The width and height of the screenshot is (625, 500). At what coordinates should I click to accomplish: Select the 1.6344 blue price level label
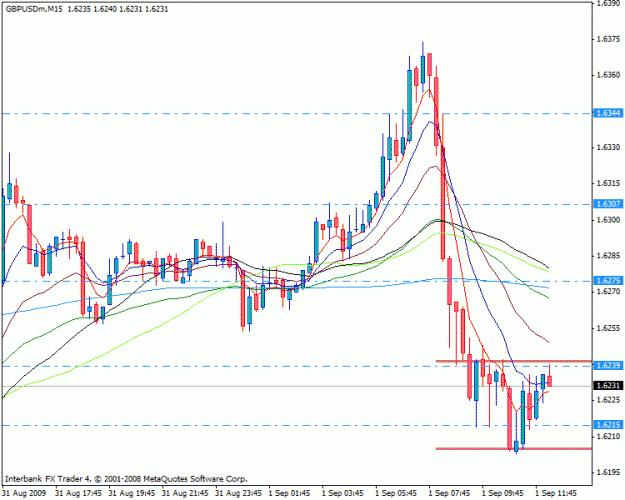[608, 113]
